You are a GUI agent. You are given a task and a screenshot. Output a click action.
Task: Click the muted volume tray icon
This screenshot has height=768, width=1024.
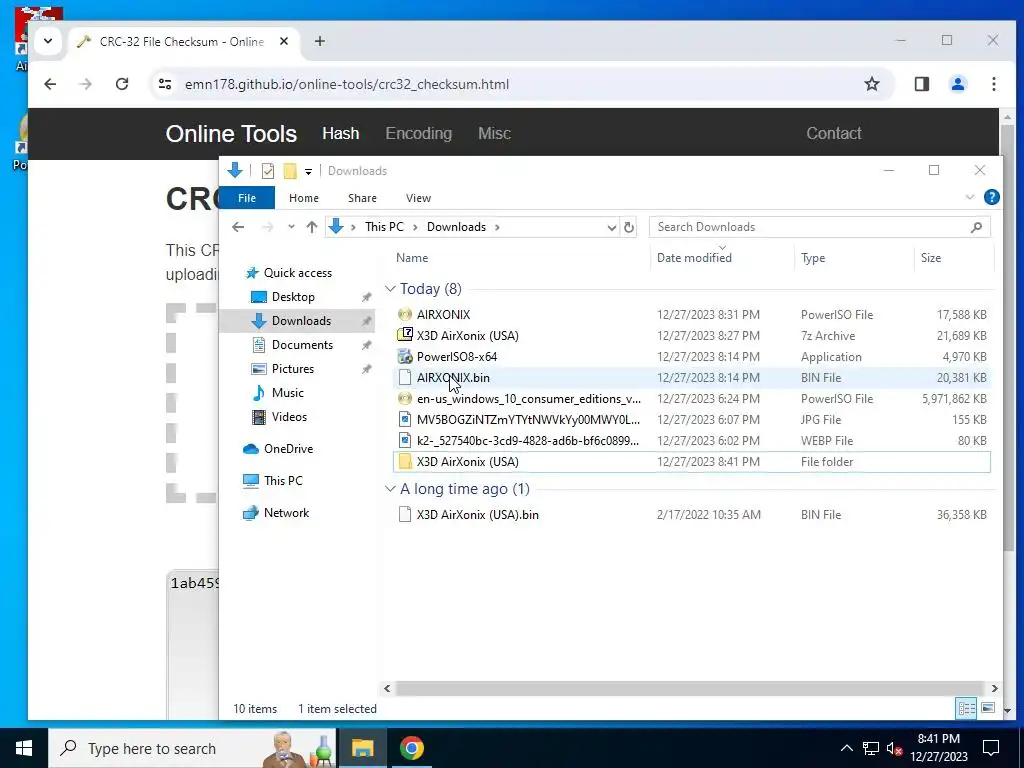click(x=895, y=748)
